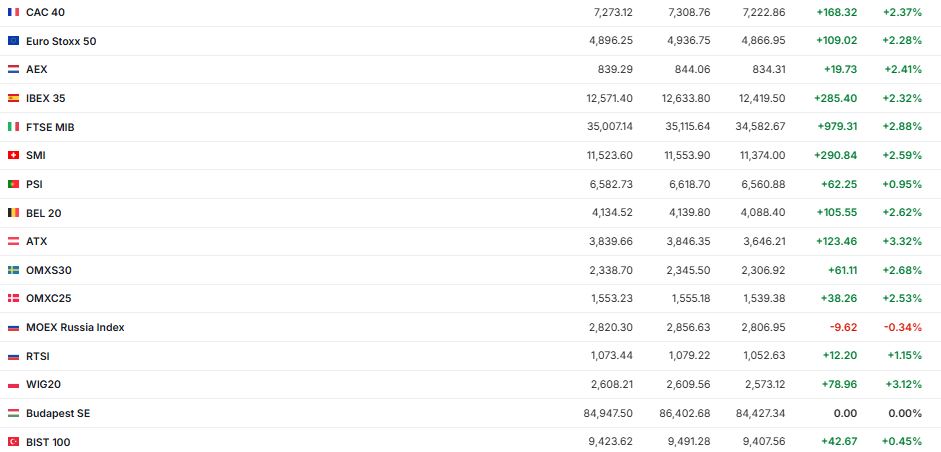Go to the OMXS30 index page

coord(48,270)
